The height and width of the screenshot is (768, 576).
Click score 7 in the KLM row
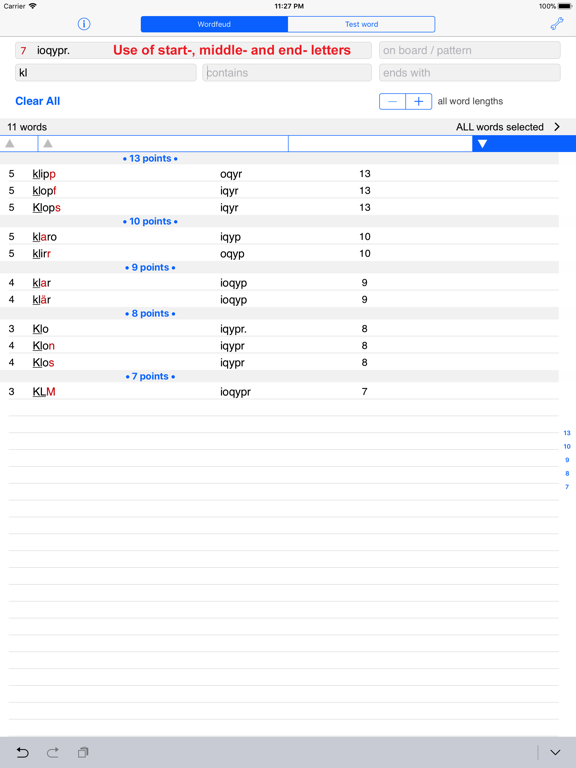tap(364, 391)
